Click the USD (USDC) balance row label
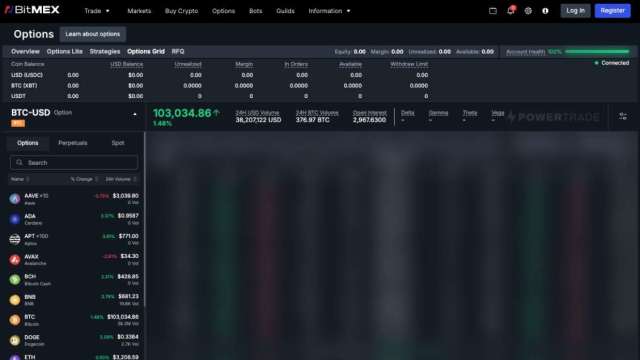 coord(27,75)
